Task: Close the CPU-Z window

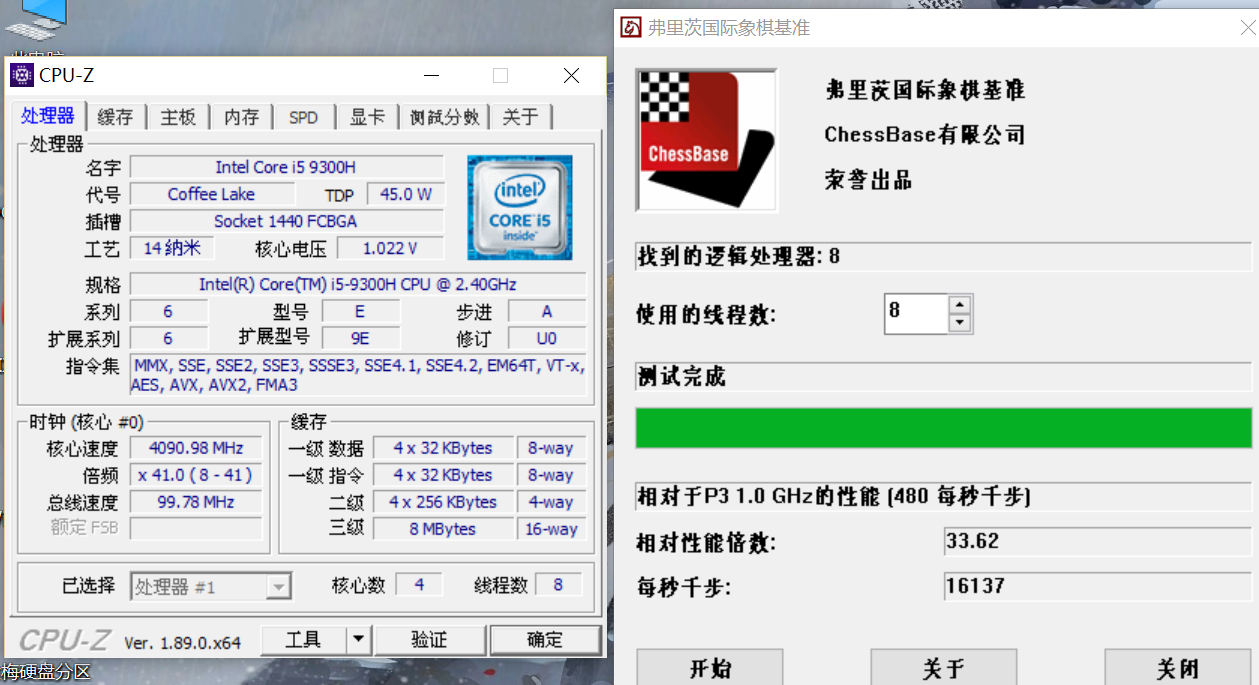Action: coord(571,76)
